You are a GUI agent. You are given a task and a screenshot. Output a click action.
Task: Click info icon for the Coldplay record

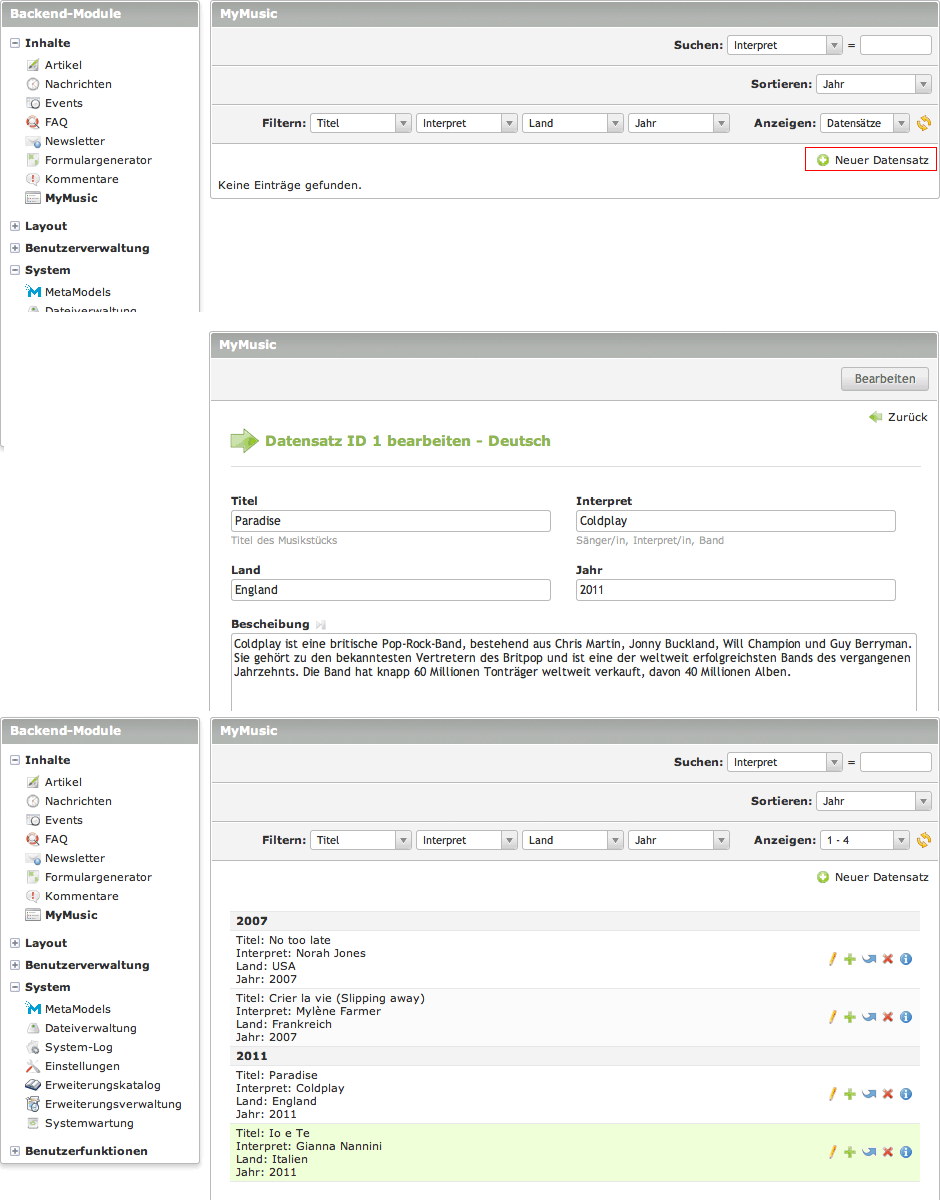point(906,1094)
